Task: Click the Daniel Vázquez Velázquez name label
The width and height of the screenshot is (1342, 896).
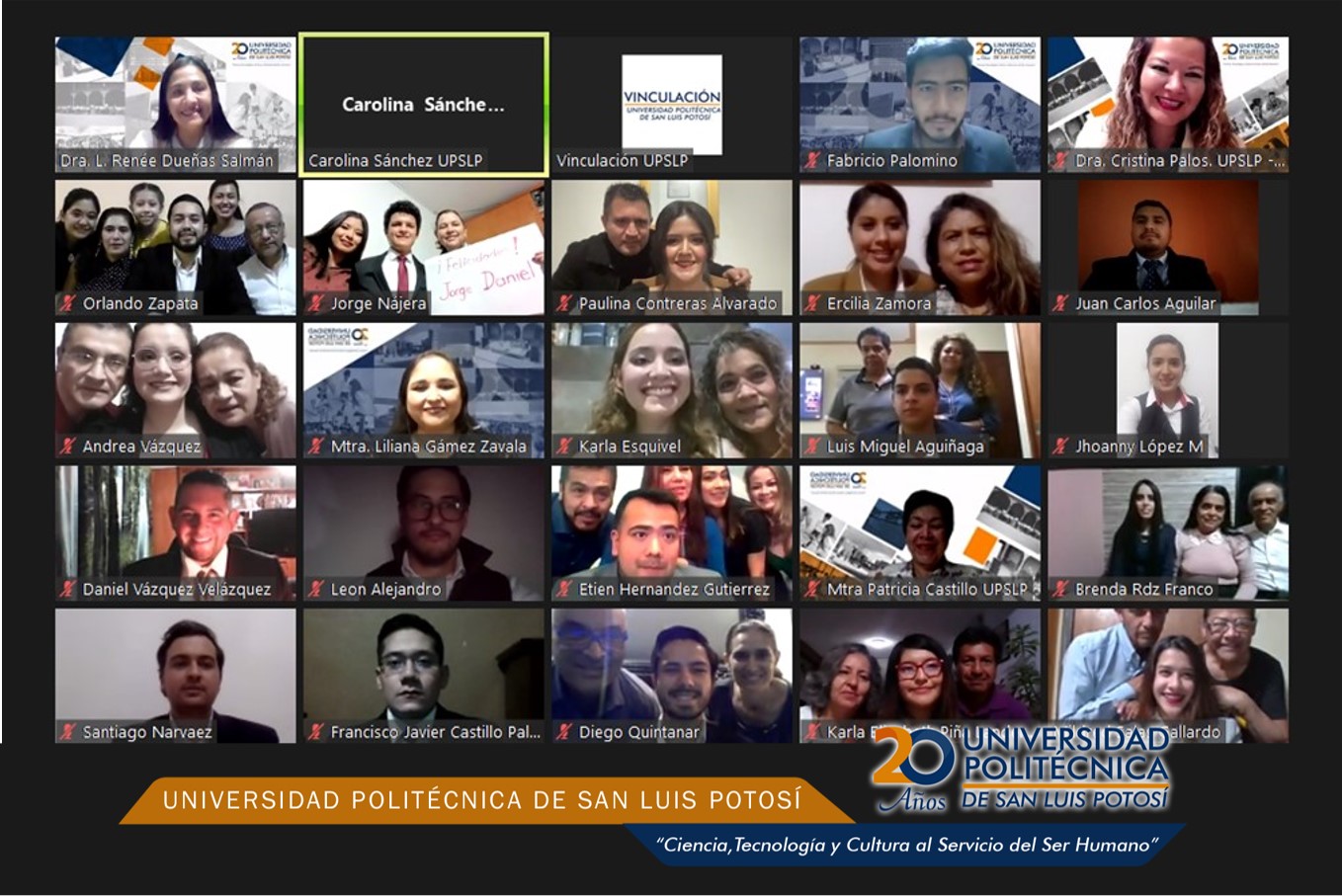Action: (x=176, y=589)
